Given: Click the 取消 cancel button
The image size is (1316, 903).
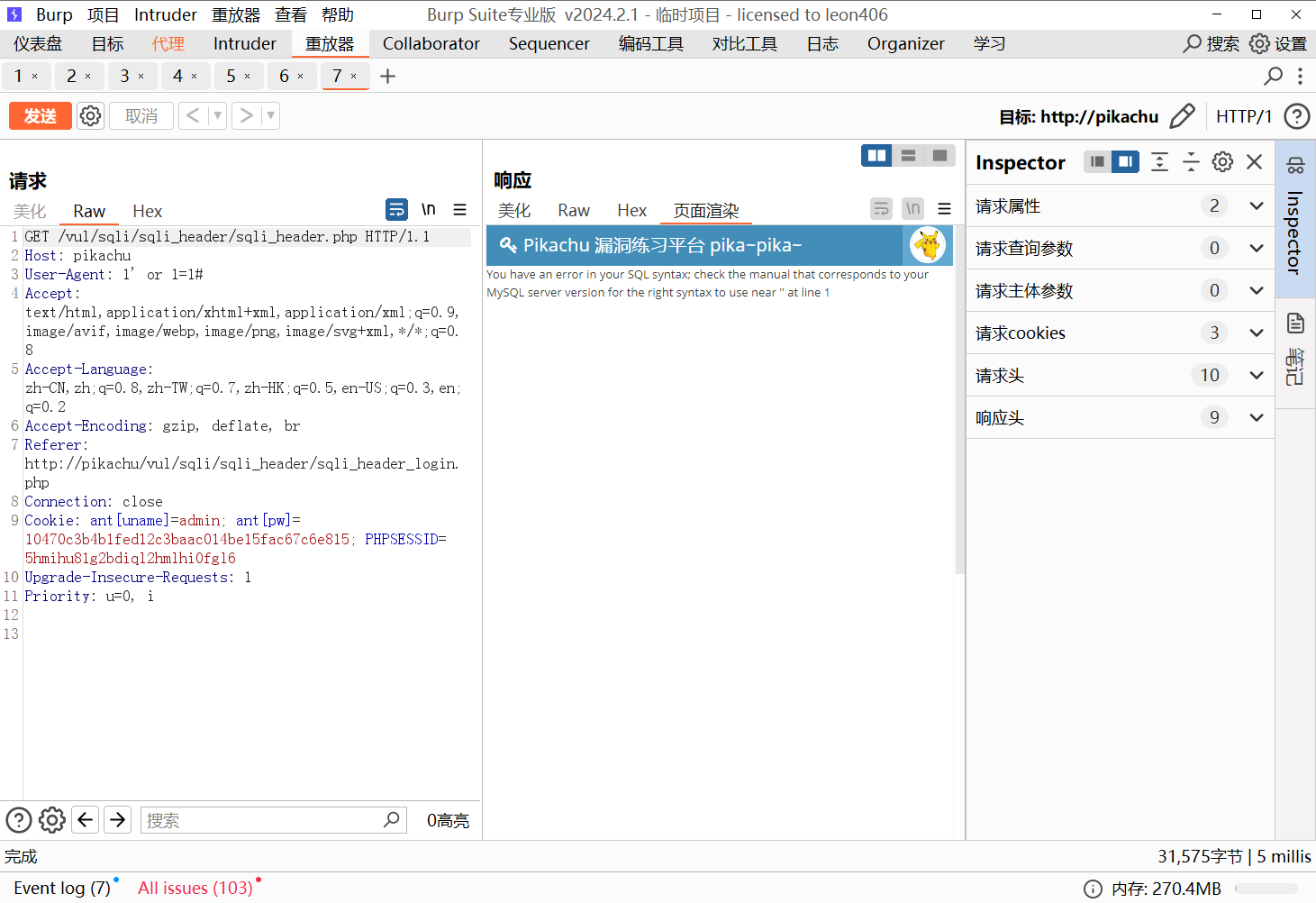Looking at the screenshot, I should click(141, 116).
